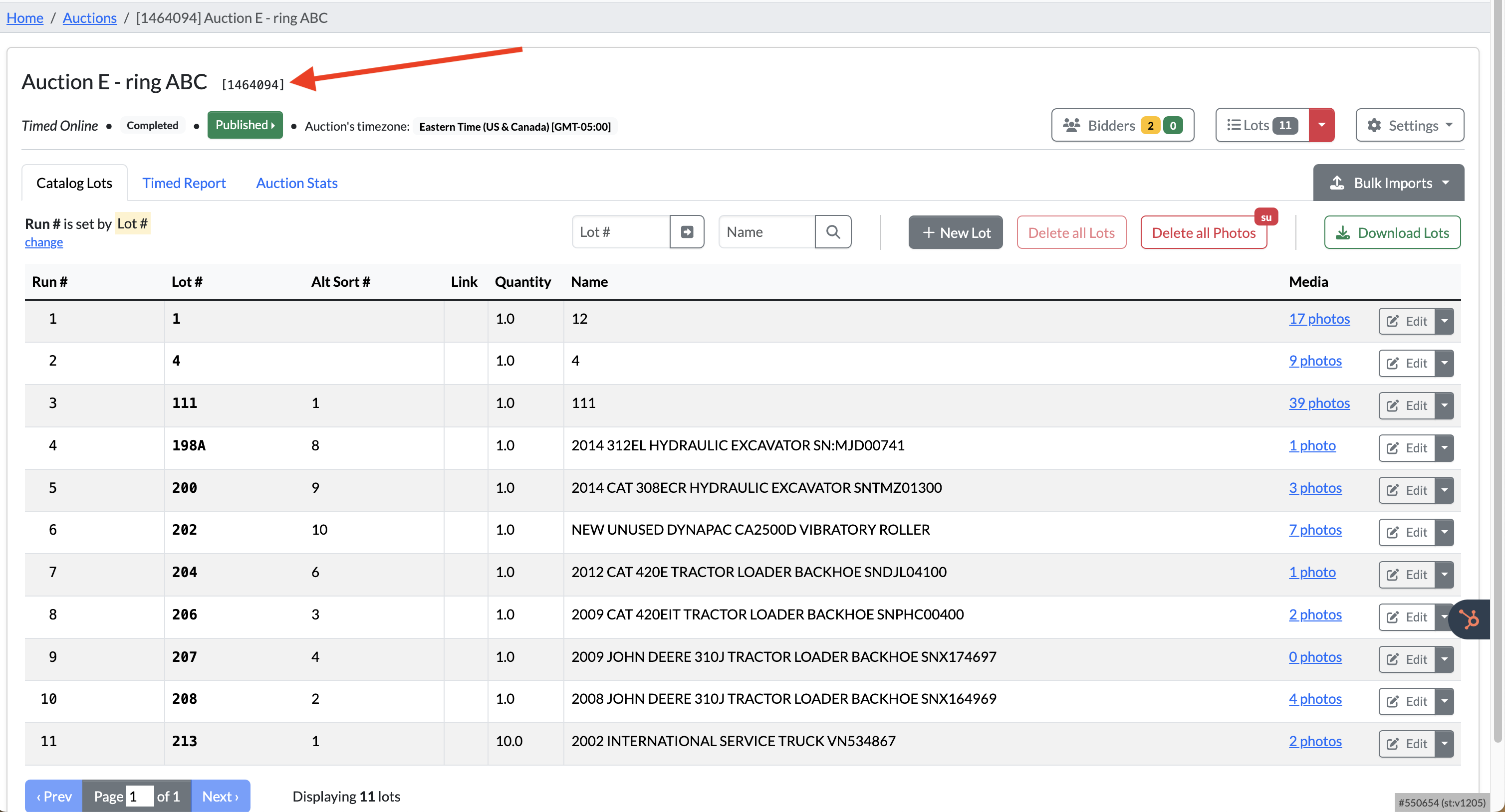Image resolution: width=1505 pixels, height=812 pixels.
Task: Focus the Lot # input field
Action: point(620,232)
